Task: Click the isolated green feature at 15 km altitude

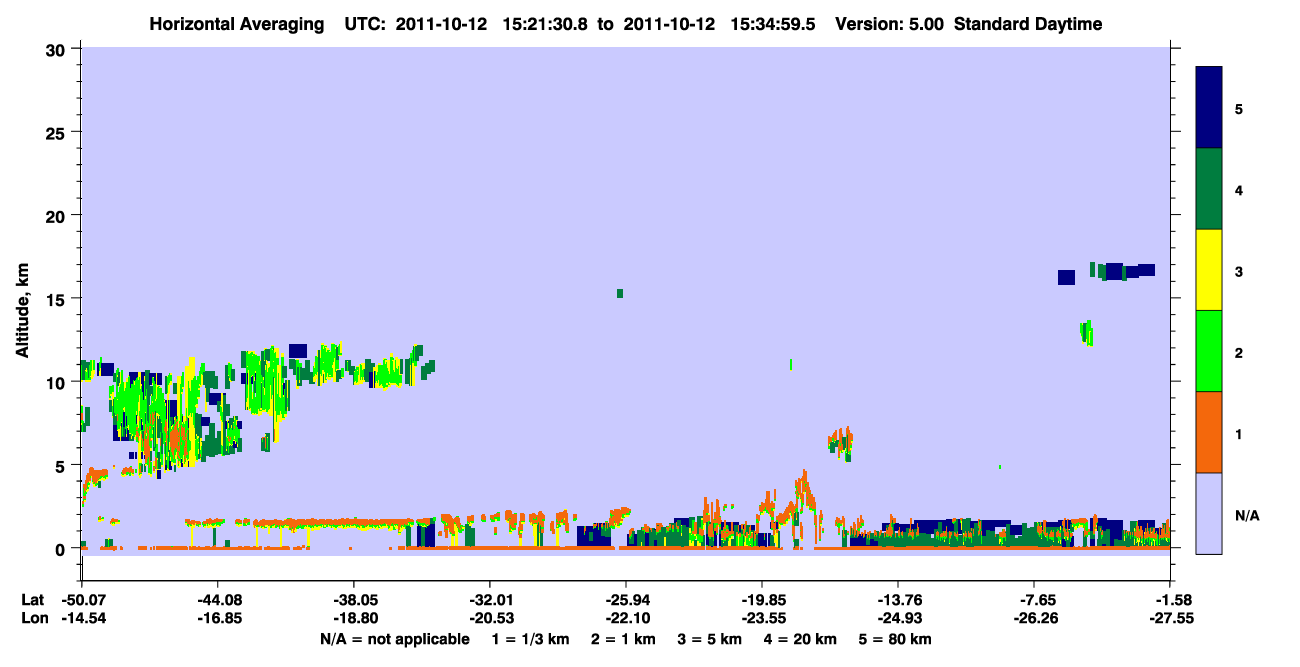Action: coord(620,293)
